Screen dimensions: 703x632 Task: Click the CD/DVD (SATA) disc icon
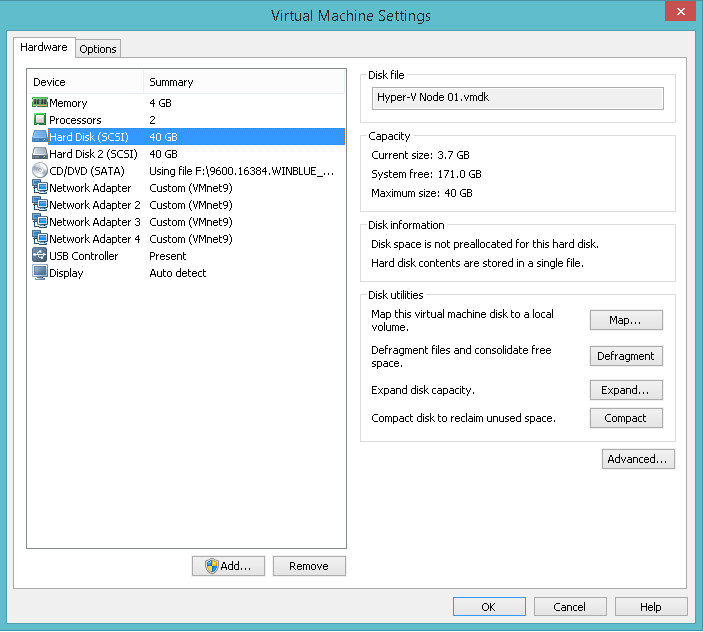point(40,170)
